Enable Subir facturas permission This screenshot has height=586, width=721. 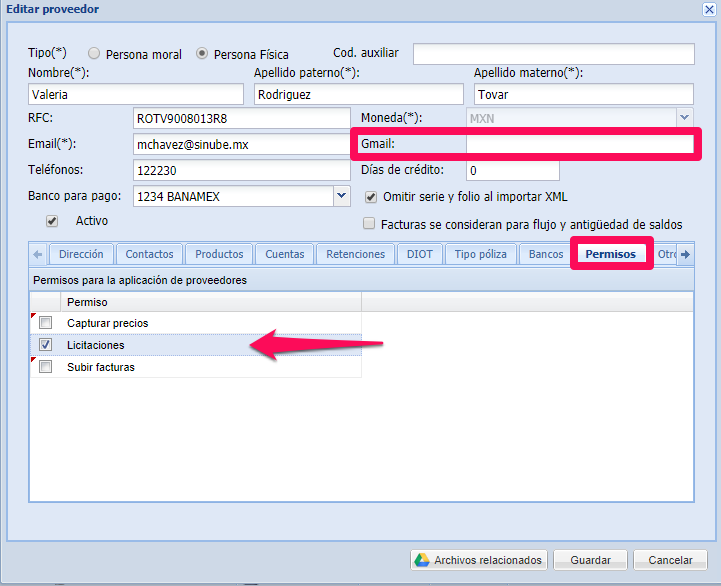(x=45, y=367)
